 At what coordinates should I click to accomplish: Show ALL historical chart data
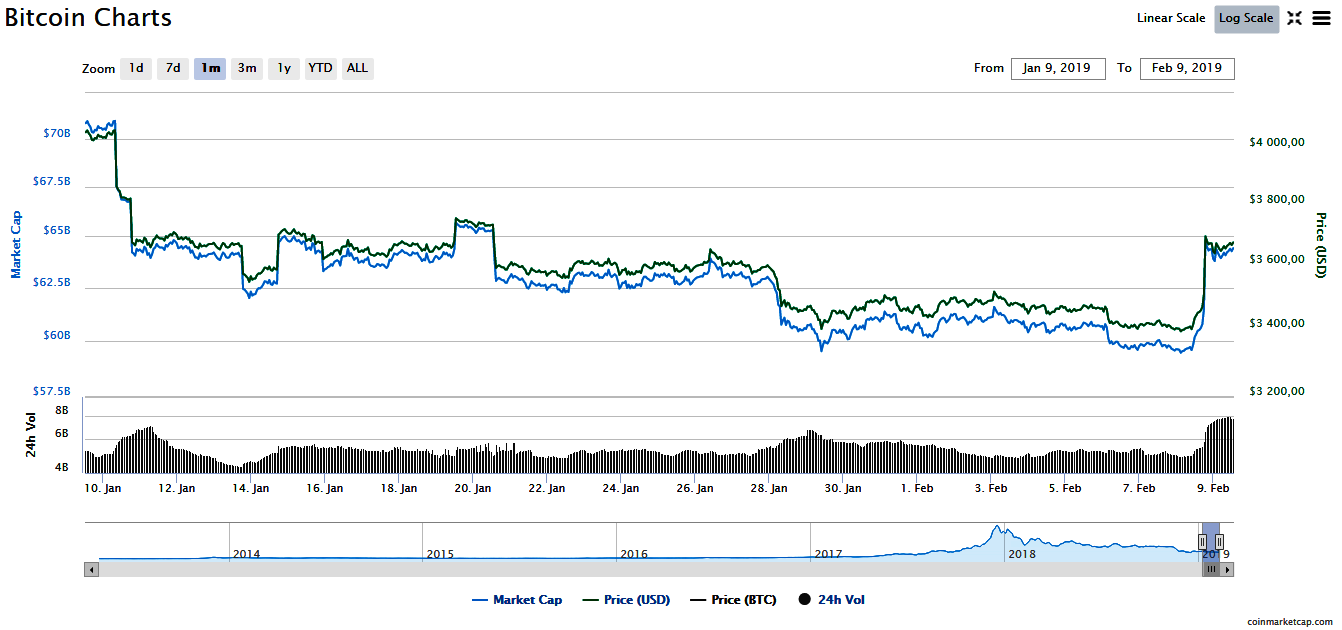pos(357,68)
